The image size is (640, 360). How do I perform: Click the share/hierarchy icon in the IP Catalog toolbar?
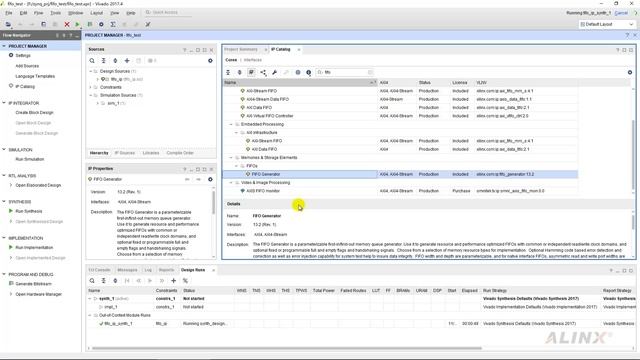263,72
